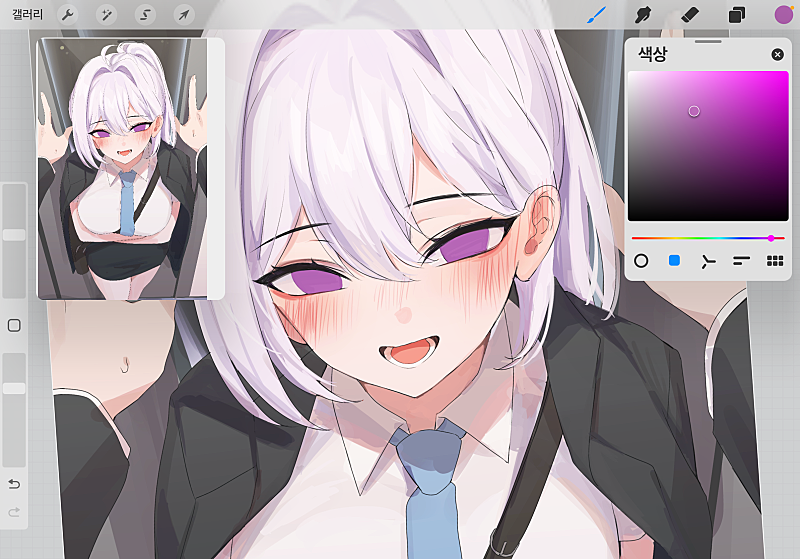Close the 색상 color panel
The height and width of the screenshot is (559, 800).
[777, 55]
